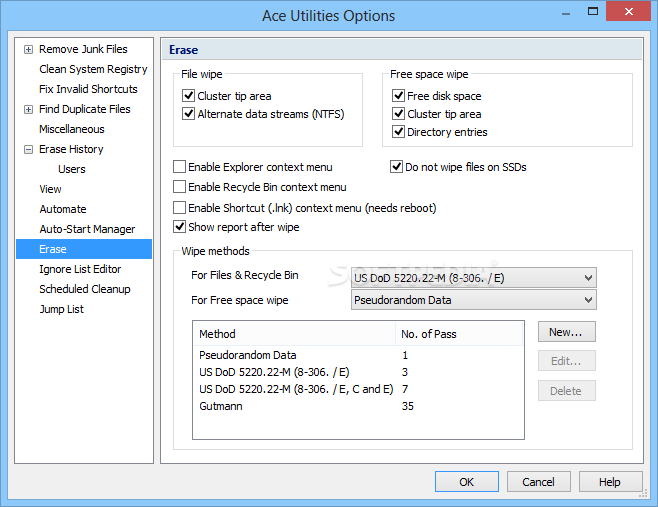Image resolution: width=658 pixels, height=507 pixels.
Task: Select the Erase item in sidebar
Action: point(84,249)
